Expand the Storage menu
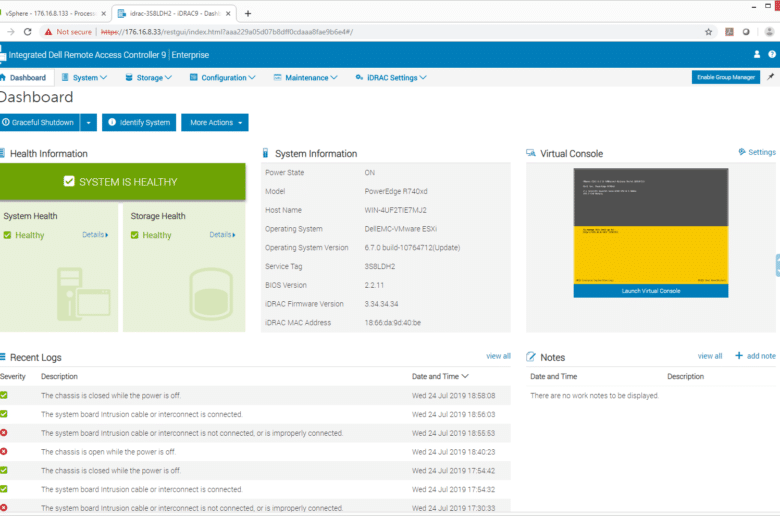 coord(149,78)
